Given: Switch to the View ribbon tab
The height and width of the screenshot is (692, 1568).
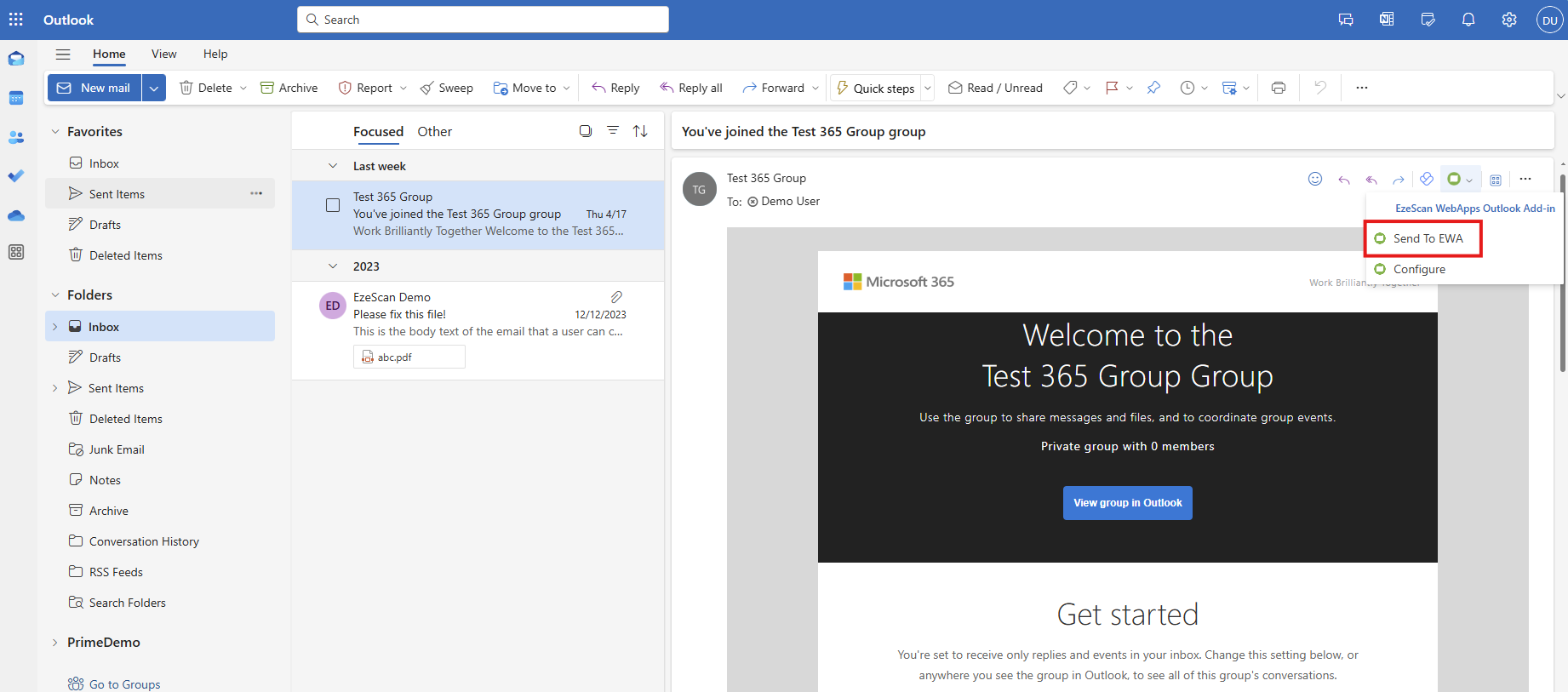Looking at the screenshot, I should (x=163, y=54).
